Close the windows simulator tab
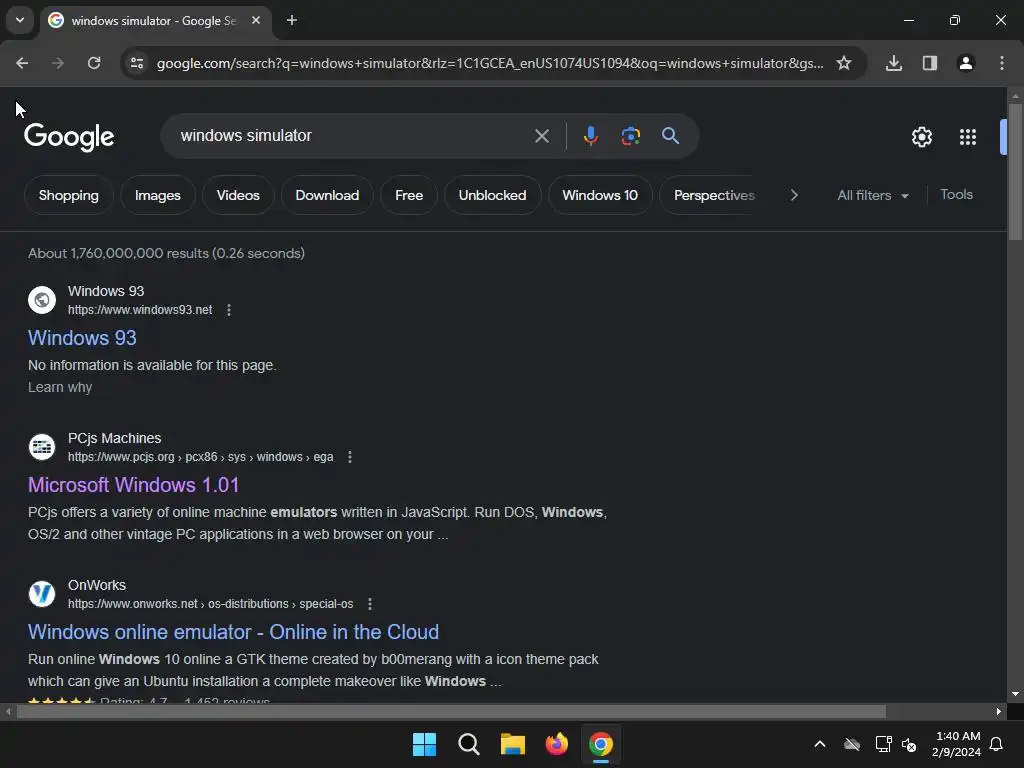This screenshot has width=1024, height=768. point(256,20)
